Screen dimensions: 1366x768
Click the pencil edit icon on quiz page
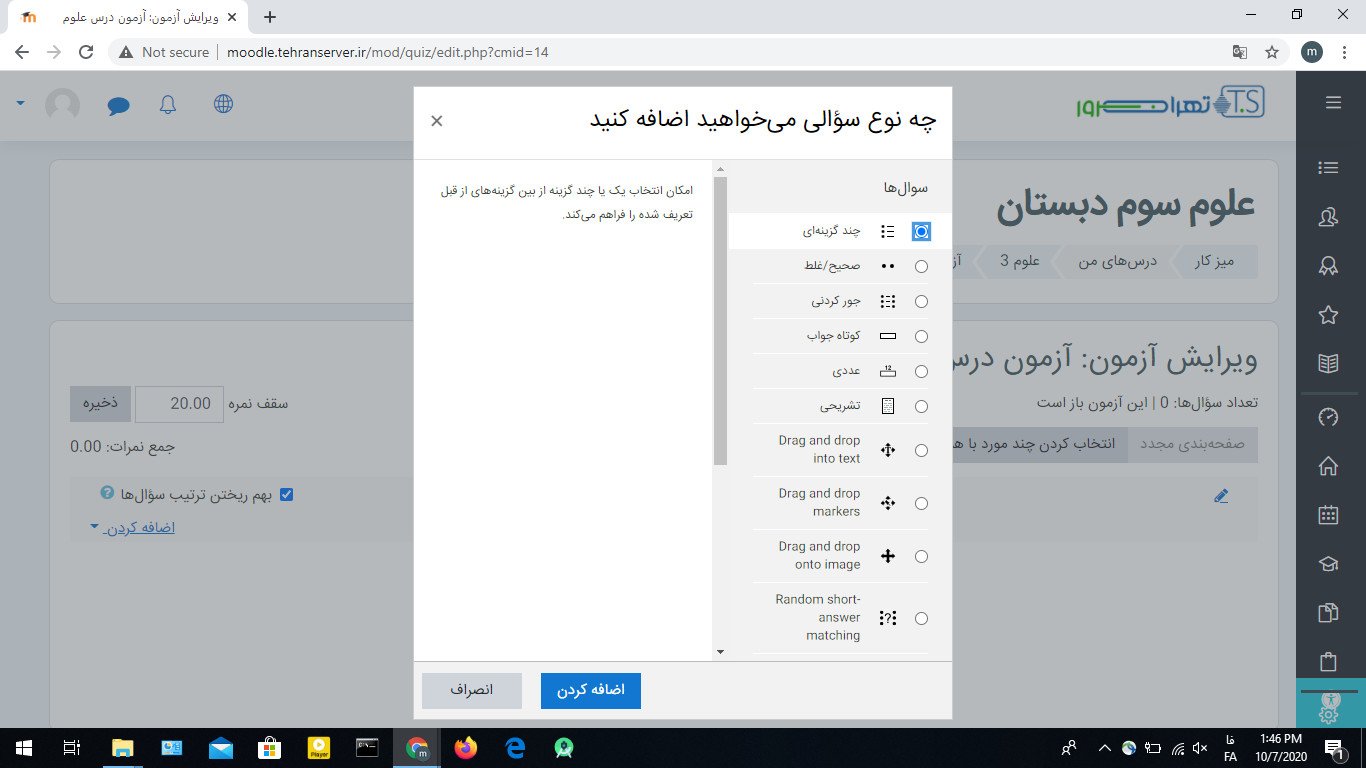pyautogui.click(x=1220, y=496)
